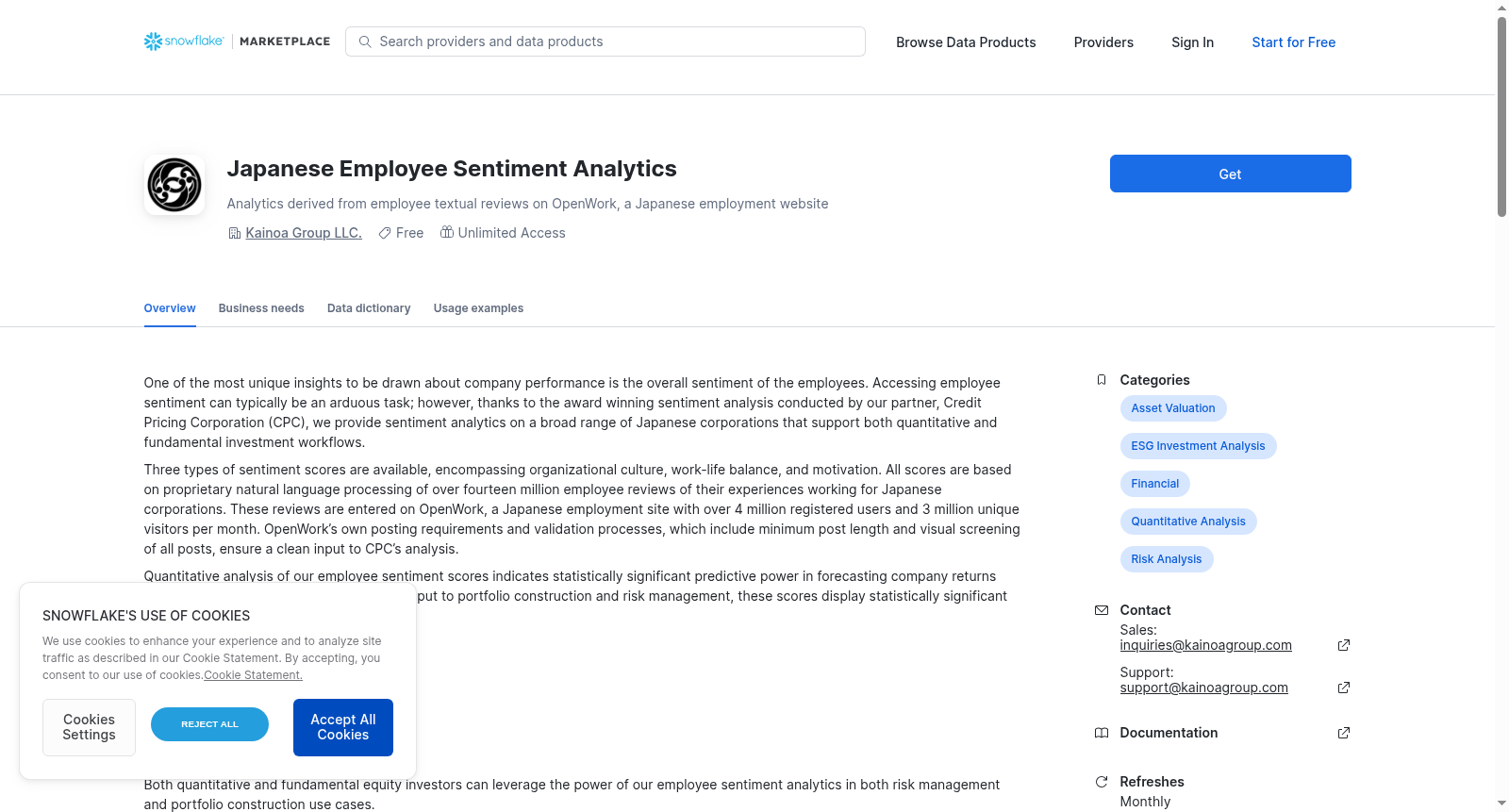This screenshot has height=812, width=1509.
Task: Click the subtitle mentioning OpenWork reviews
Action: click(527, 204)
